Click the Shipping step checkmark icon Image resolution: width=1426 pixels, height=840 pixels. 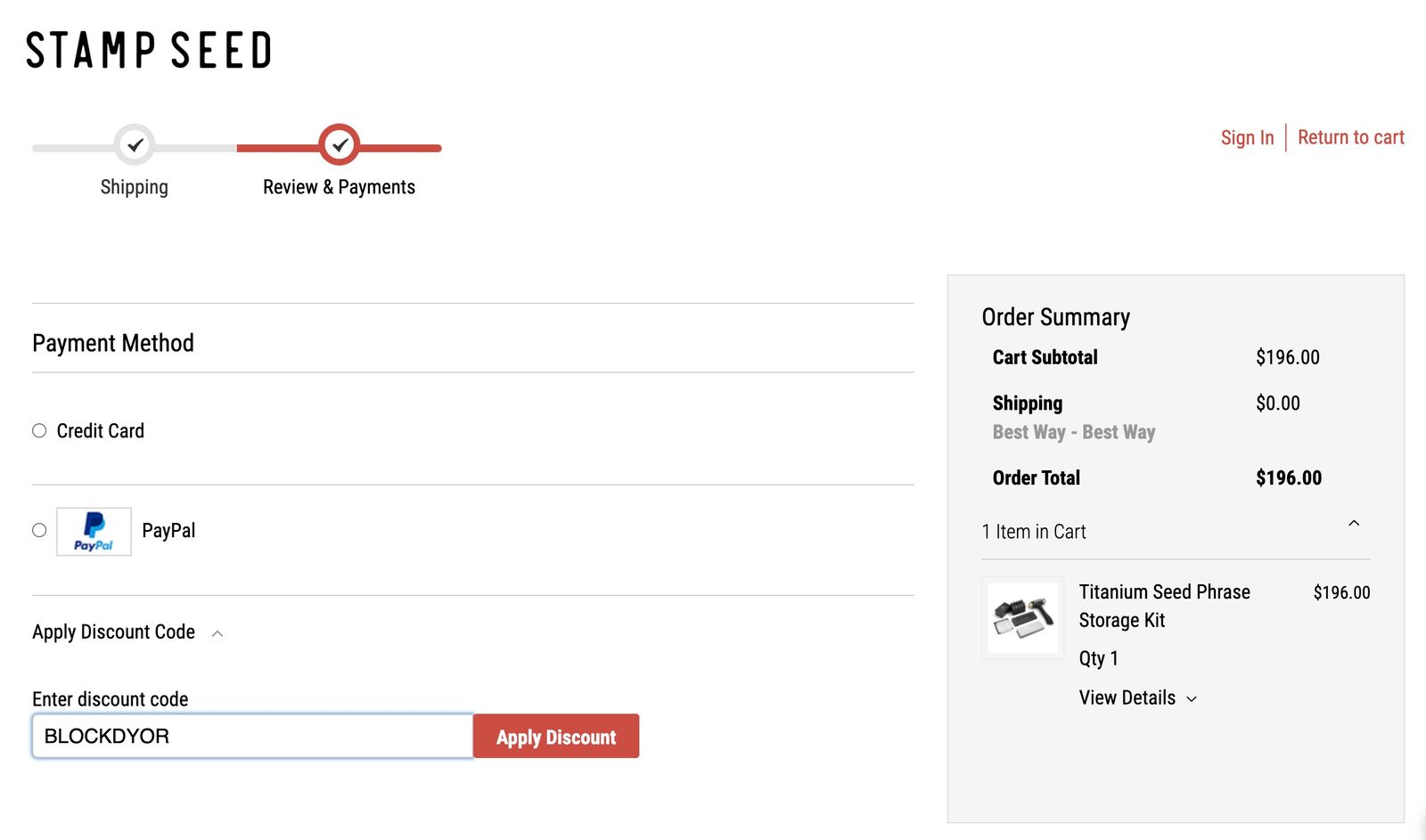pos(135,144)
